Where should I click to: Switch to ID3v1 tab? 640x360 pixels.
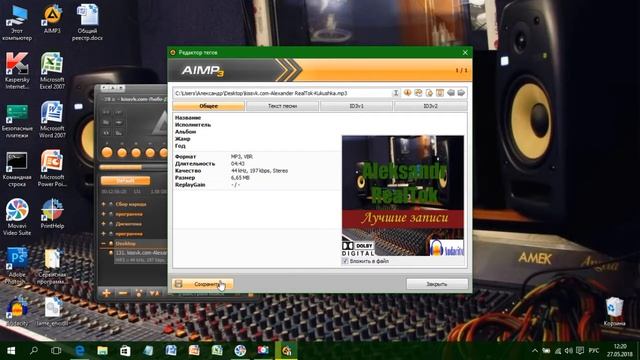point(356,106)
